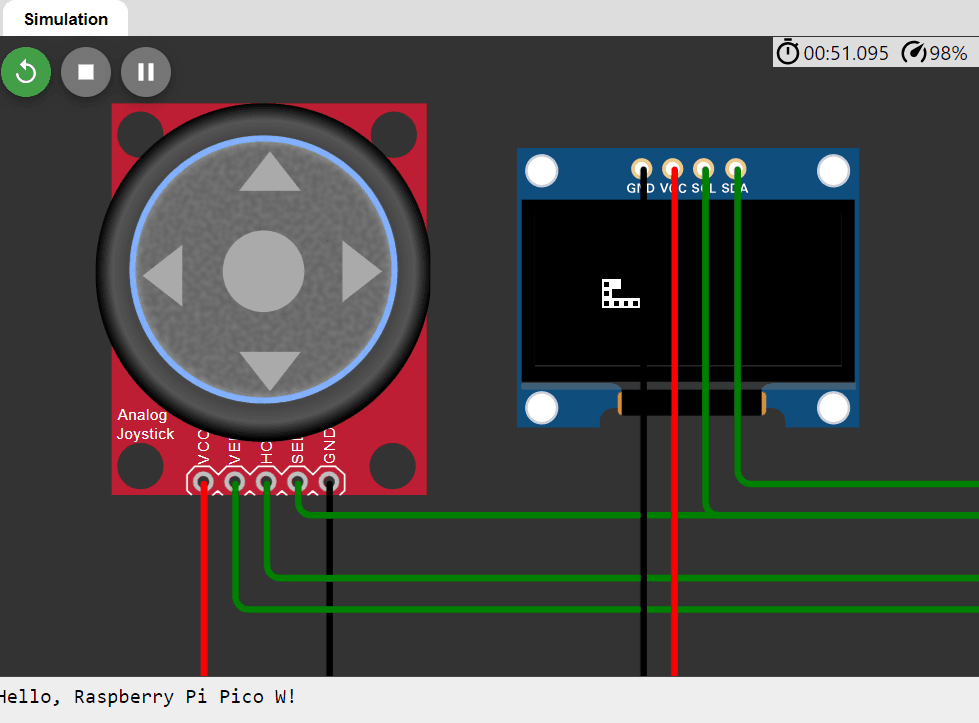
Task: Click the OLED display GND pin
Action: click(x=641, y=168)
